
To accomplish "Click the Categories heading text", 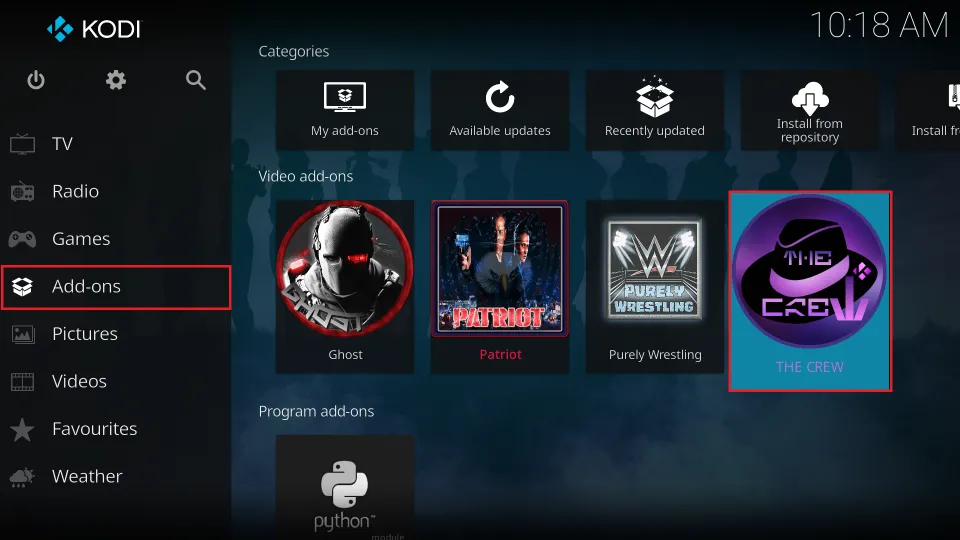I will 293,51.
